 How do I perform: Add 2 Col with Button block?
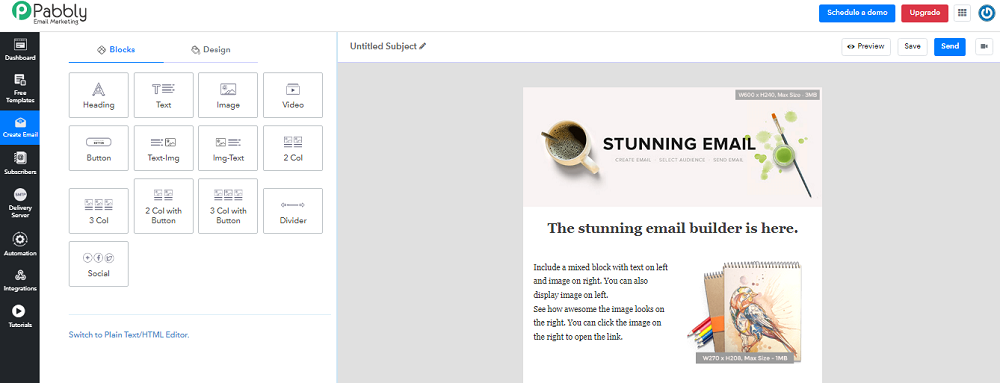pyautogui.click(x=164, y=206)
